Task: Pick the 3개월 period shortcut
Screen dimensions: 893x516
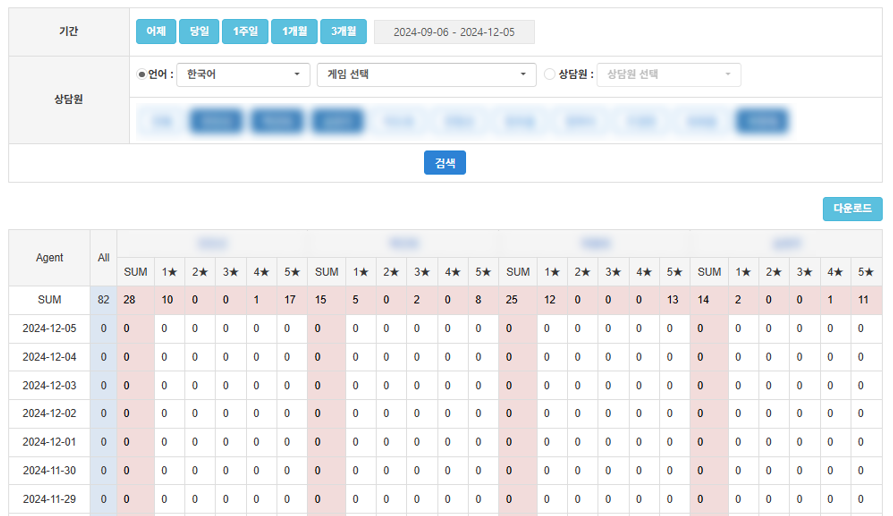Action: tap(344, 32)
